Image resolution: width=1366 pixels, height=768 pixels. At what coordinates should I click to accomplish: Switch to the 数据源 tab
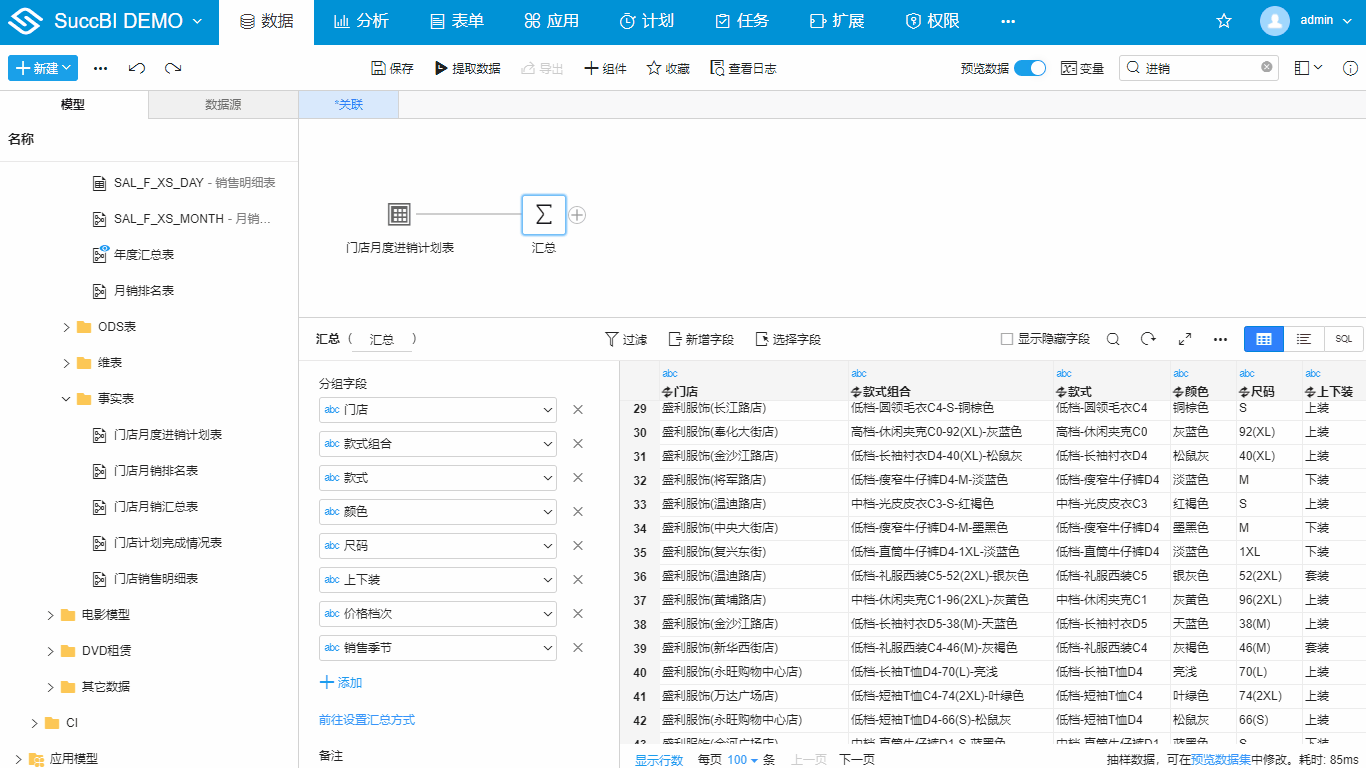click(x=222, y=103)
